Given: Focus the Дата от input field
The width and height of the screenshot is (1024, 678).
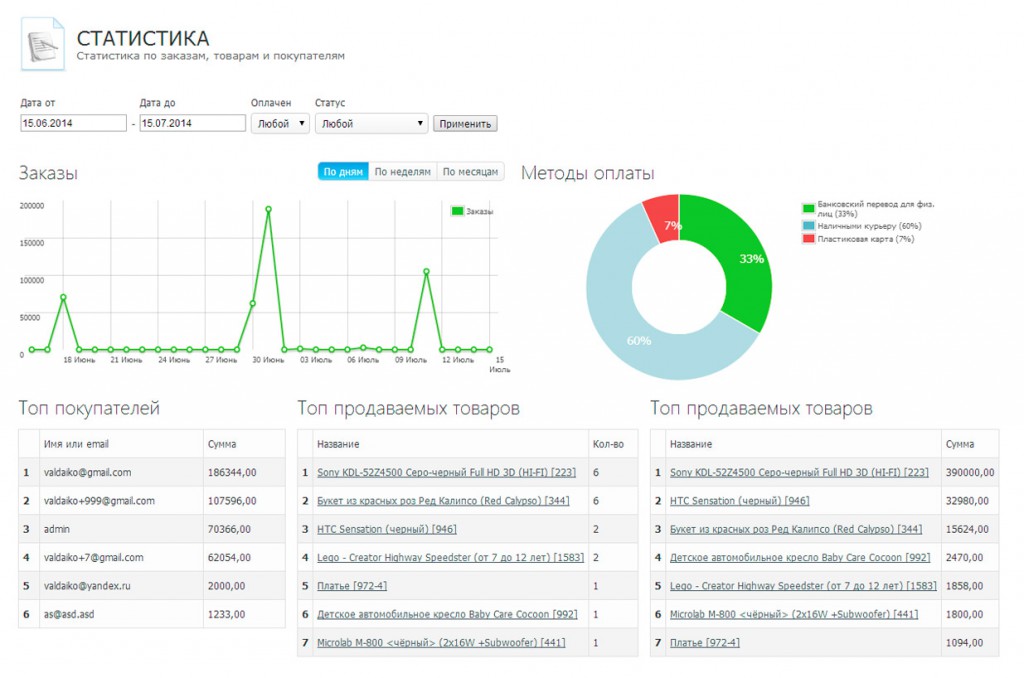Looking at the screenshot, I should (x=73, y=124).
